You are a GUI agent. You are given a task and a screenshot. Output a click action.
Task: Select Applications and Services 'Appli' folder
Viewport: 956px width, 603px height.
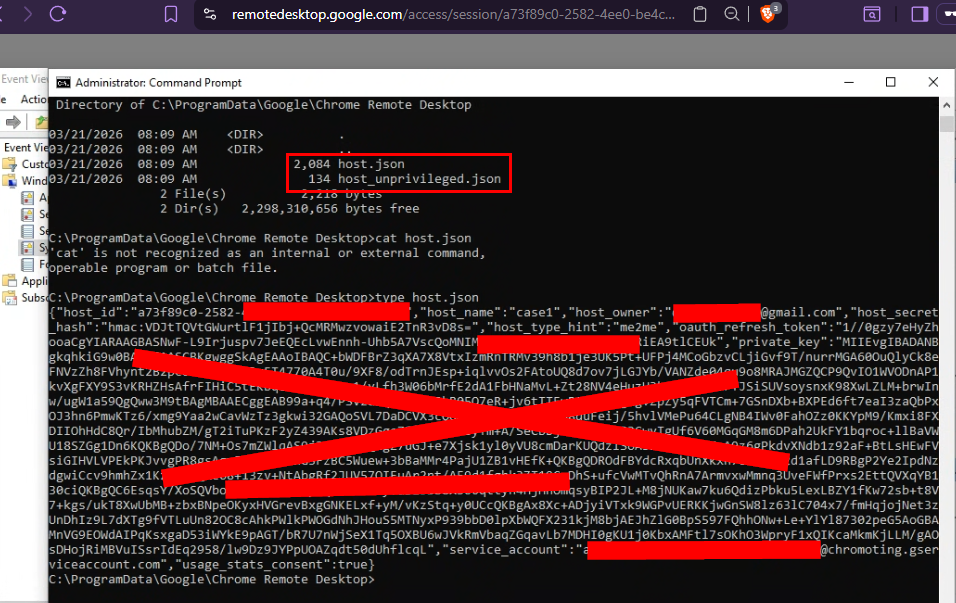pos(25,281)
